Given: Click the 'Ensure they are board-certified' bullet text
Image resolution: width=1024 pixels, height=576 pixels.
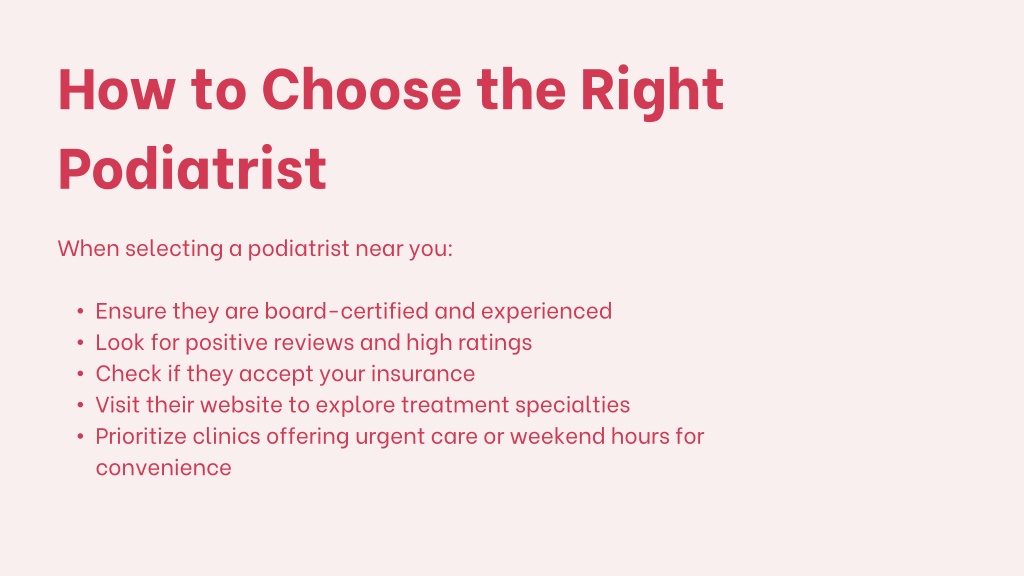Looking at the screenshot, I should tap(353, 312).
